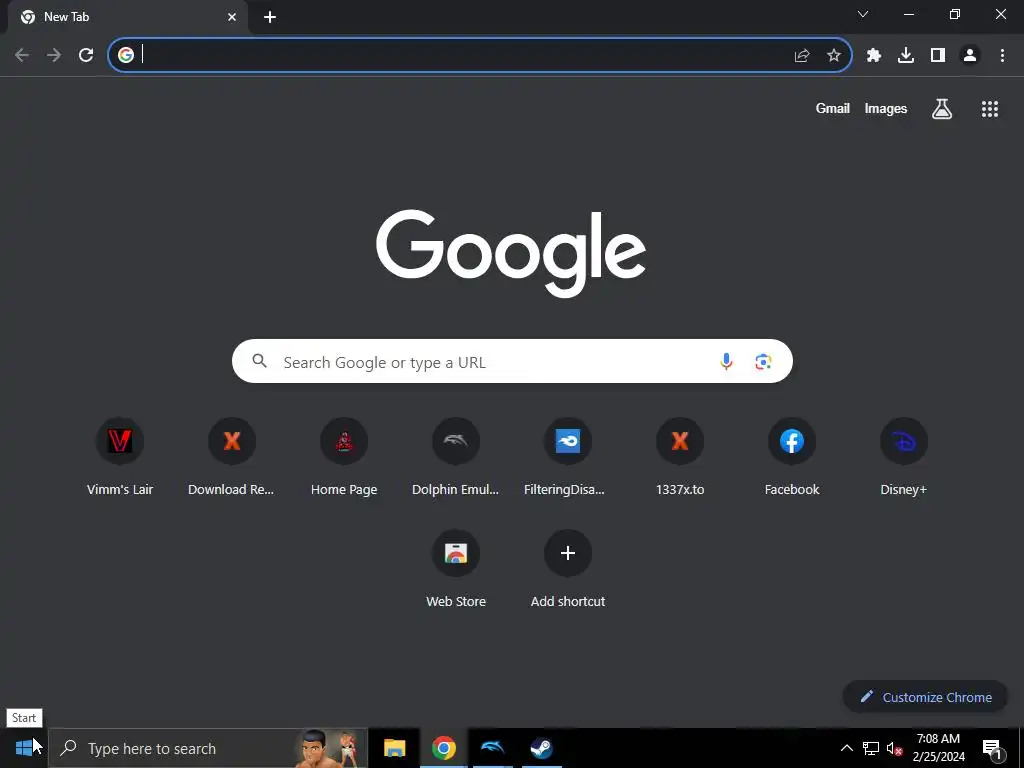The image size is (1024, 768).
Task: Click the back navigation arrow
Action: [22, 55]
